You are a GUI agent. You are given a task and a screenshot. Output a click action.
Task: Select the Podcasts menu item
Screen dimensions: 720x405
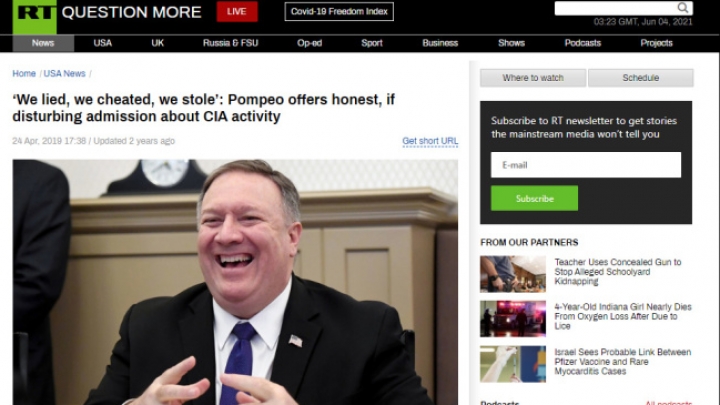coord(583,43)
